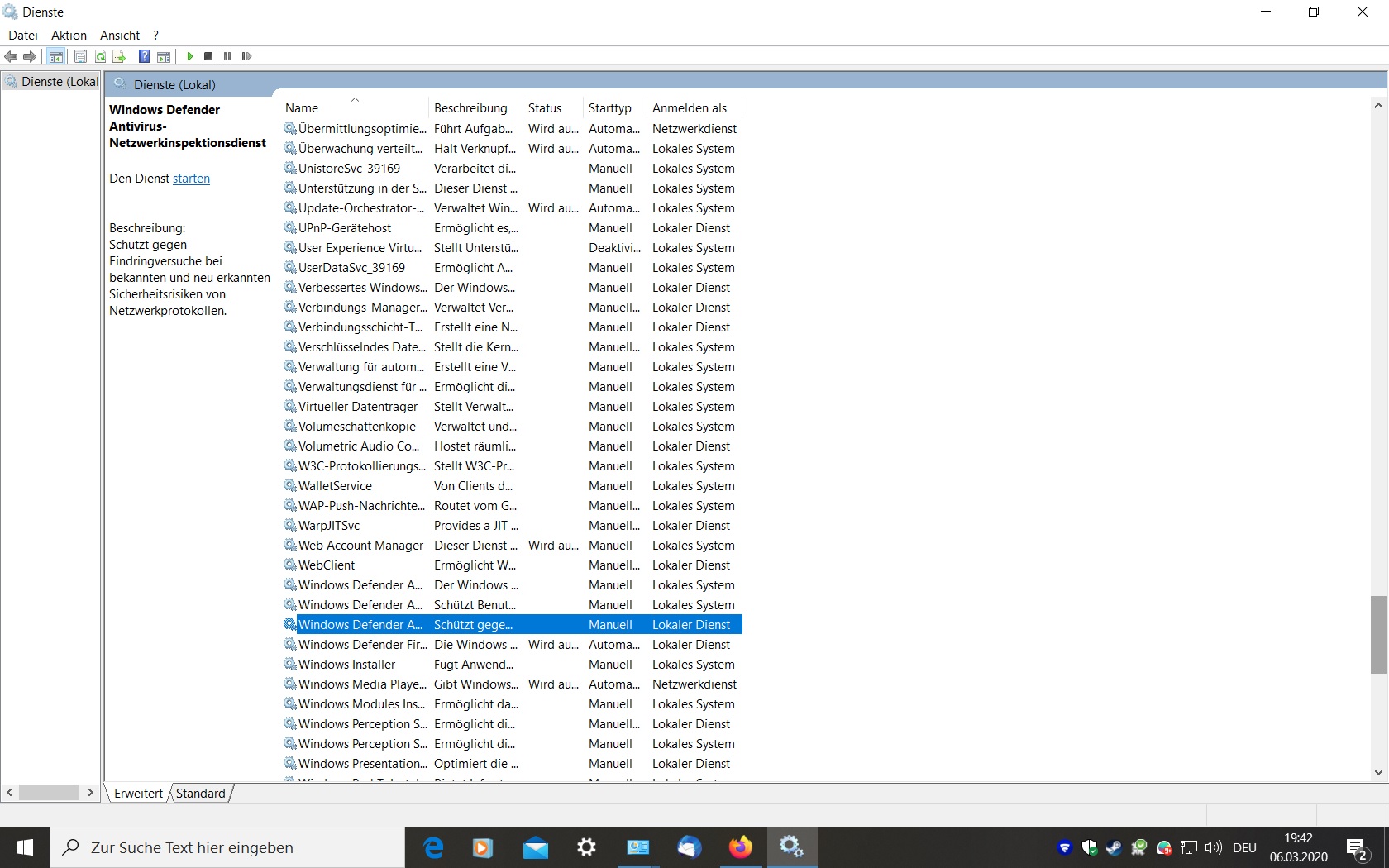Click the volume speaker icon in the tray
This screenshot has height=868, width=1389.
(1214, 847)
